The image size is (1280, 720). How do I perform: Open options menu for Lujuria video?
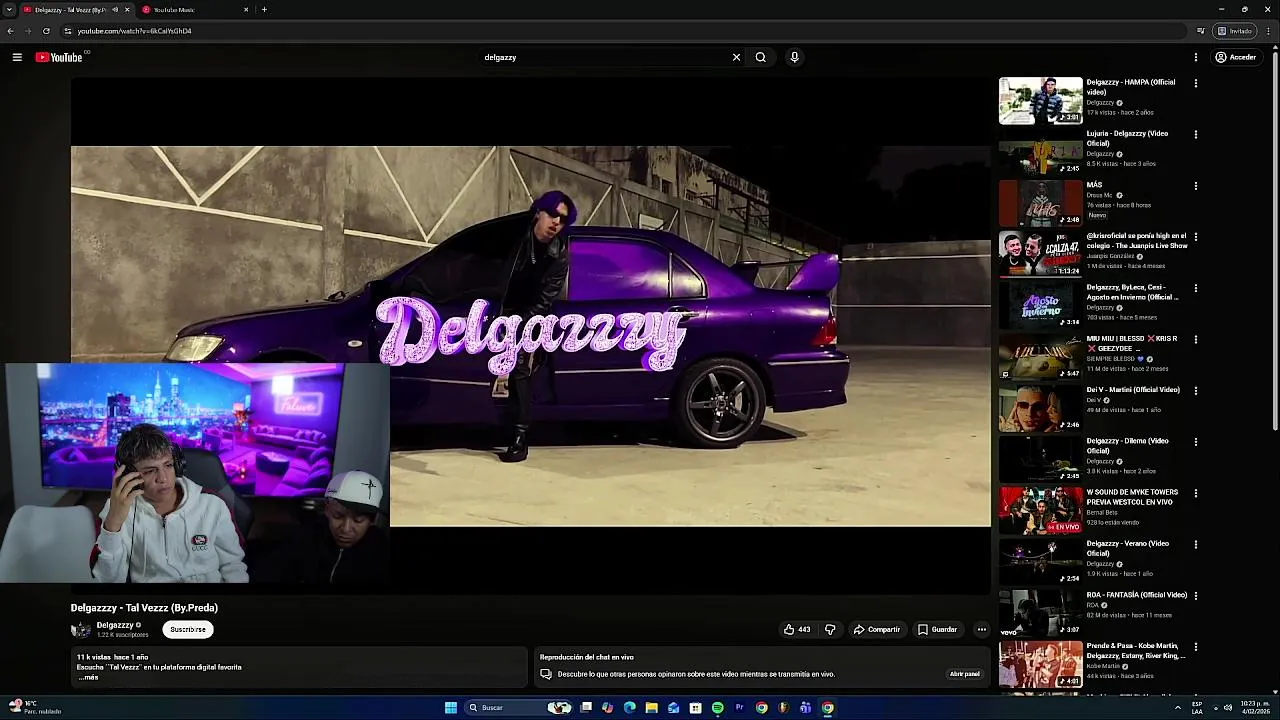click(x=1195, y=134)
